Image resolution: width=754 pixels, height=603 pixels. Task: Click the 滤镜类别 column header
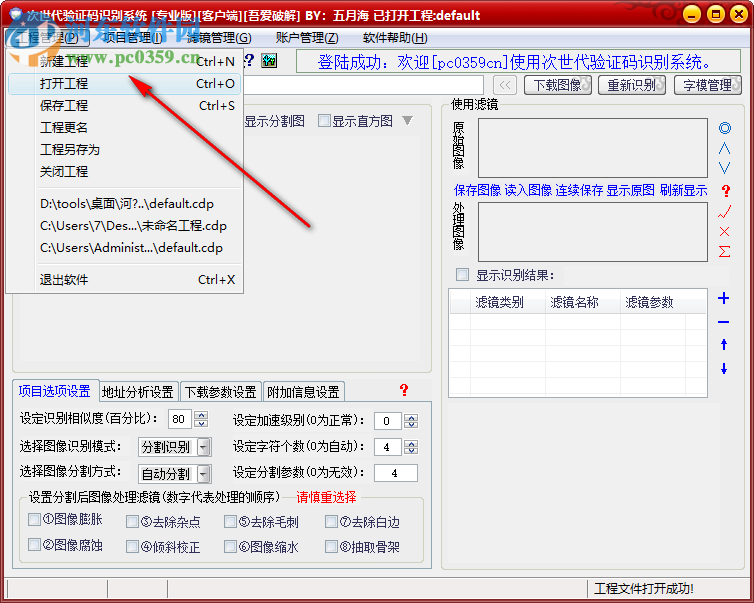click(508, 302)
